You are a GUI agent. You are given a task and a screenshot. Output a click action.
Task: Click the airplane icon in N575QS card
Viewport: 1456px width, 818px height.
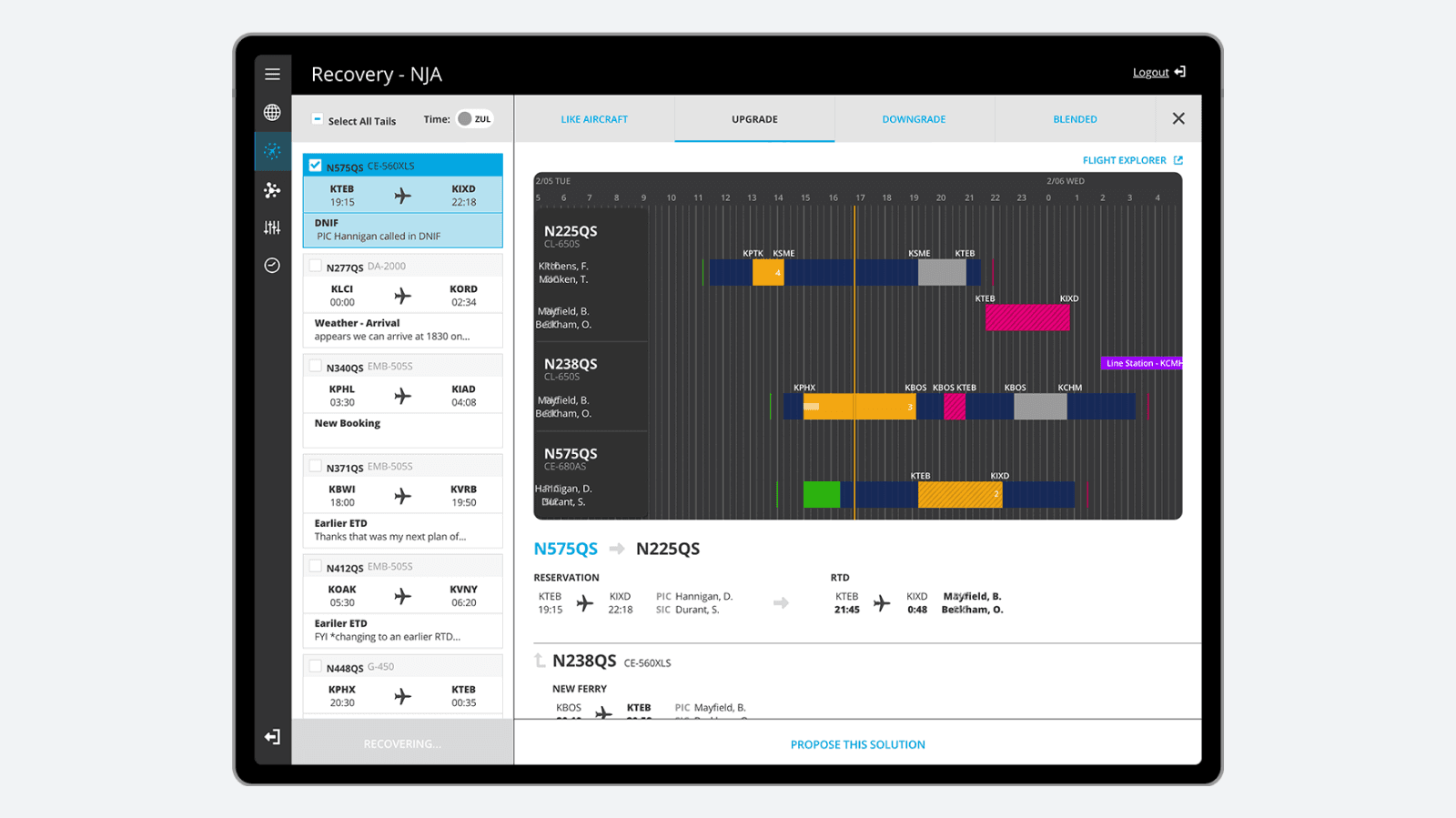pos(402,196)
